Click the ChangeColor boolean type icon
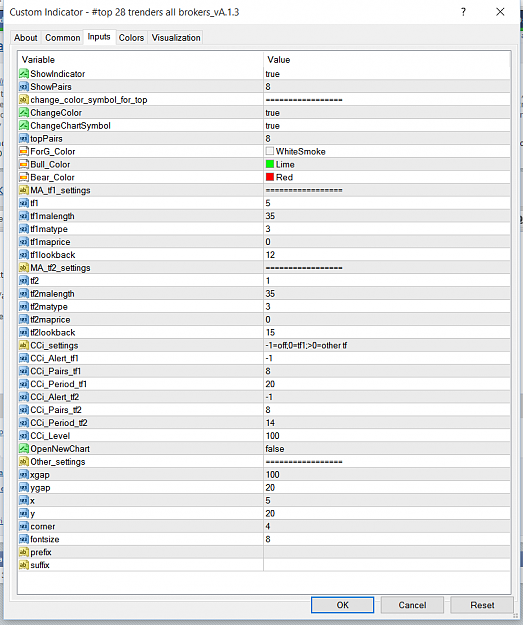 point(24,112)
